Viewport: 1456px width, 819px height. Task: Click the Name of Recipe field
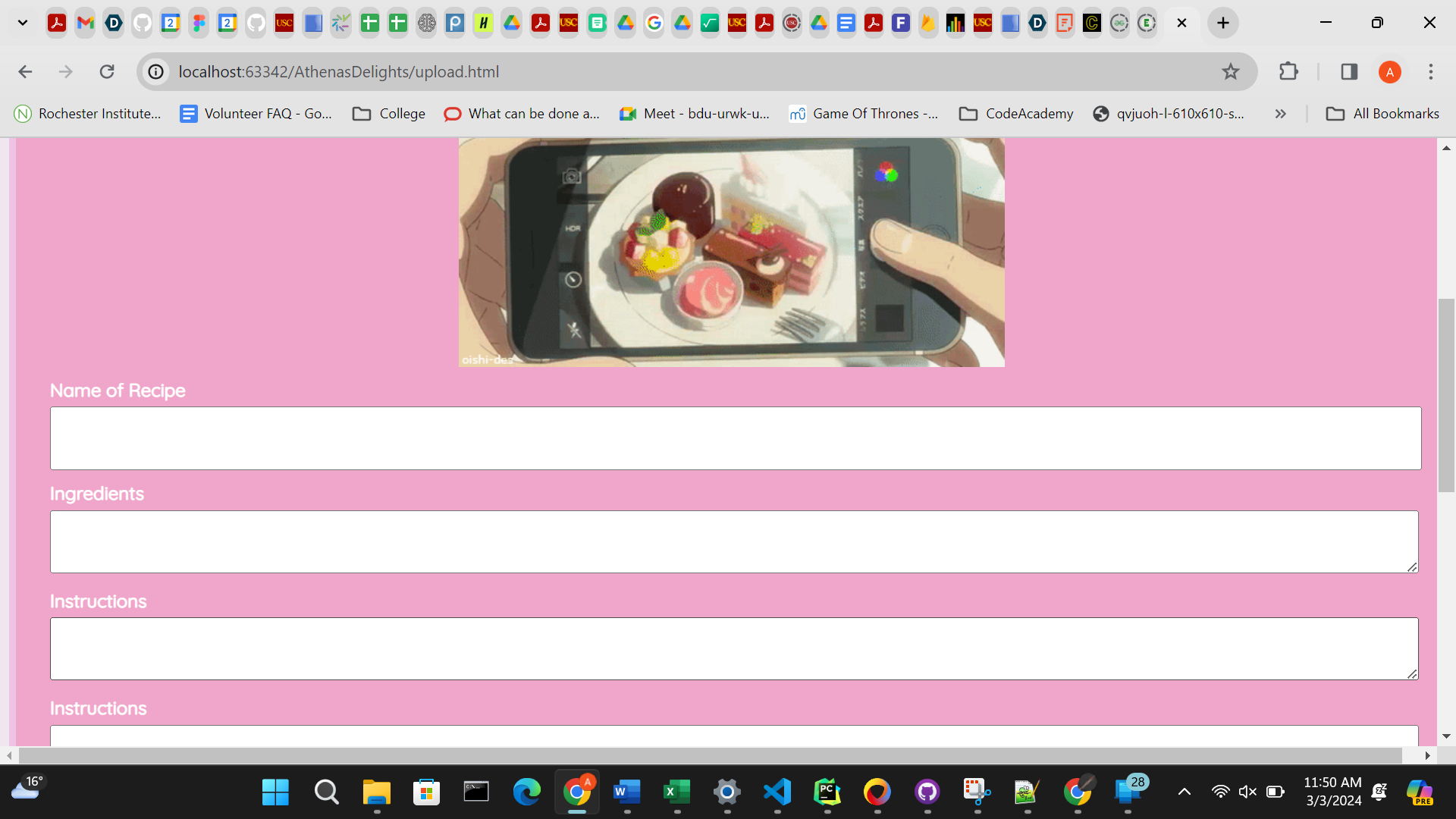tap(735, 438)
